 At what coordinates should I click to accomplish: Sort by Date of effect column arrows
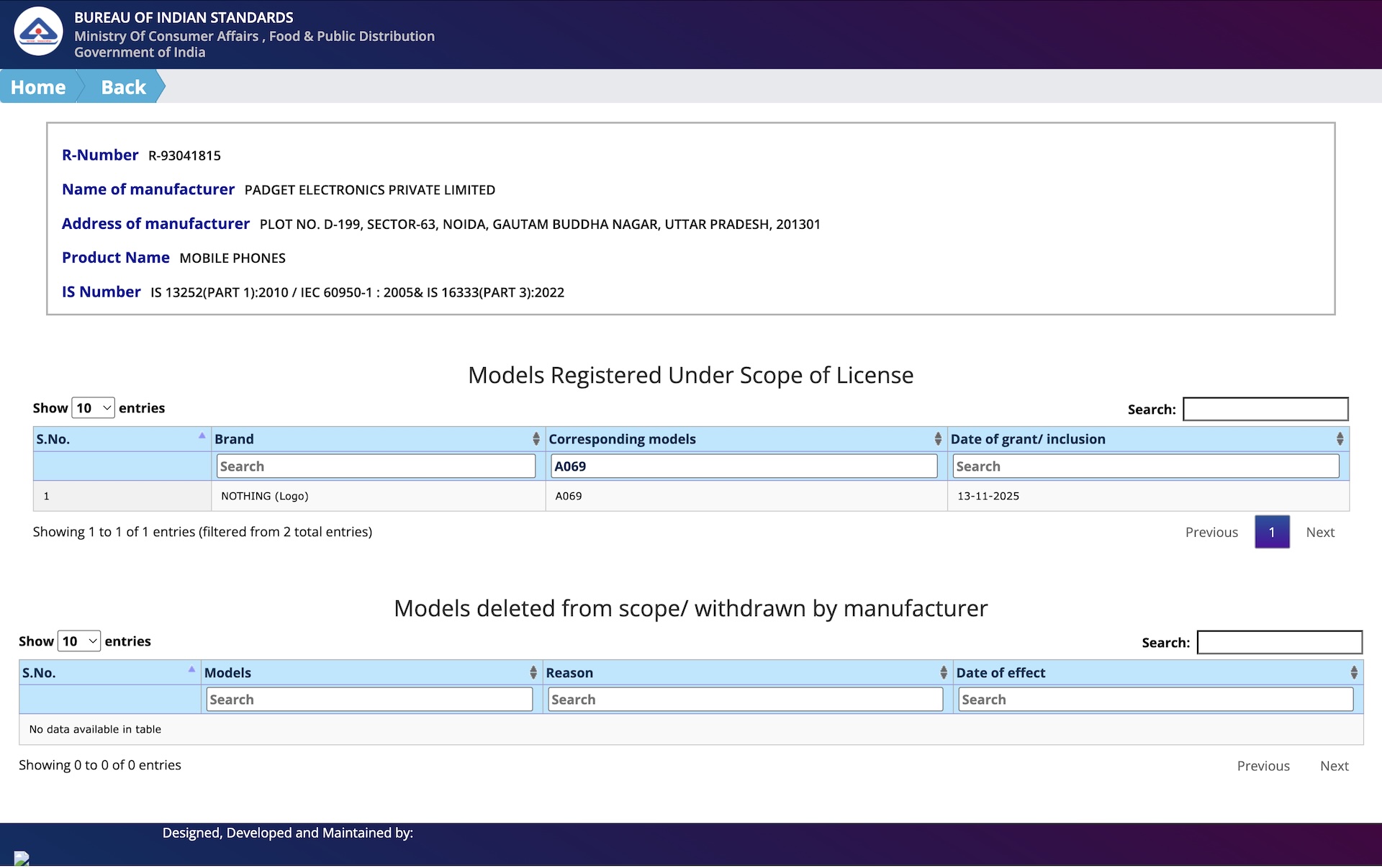1353,672
